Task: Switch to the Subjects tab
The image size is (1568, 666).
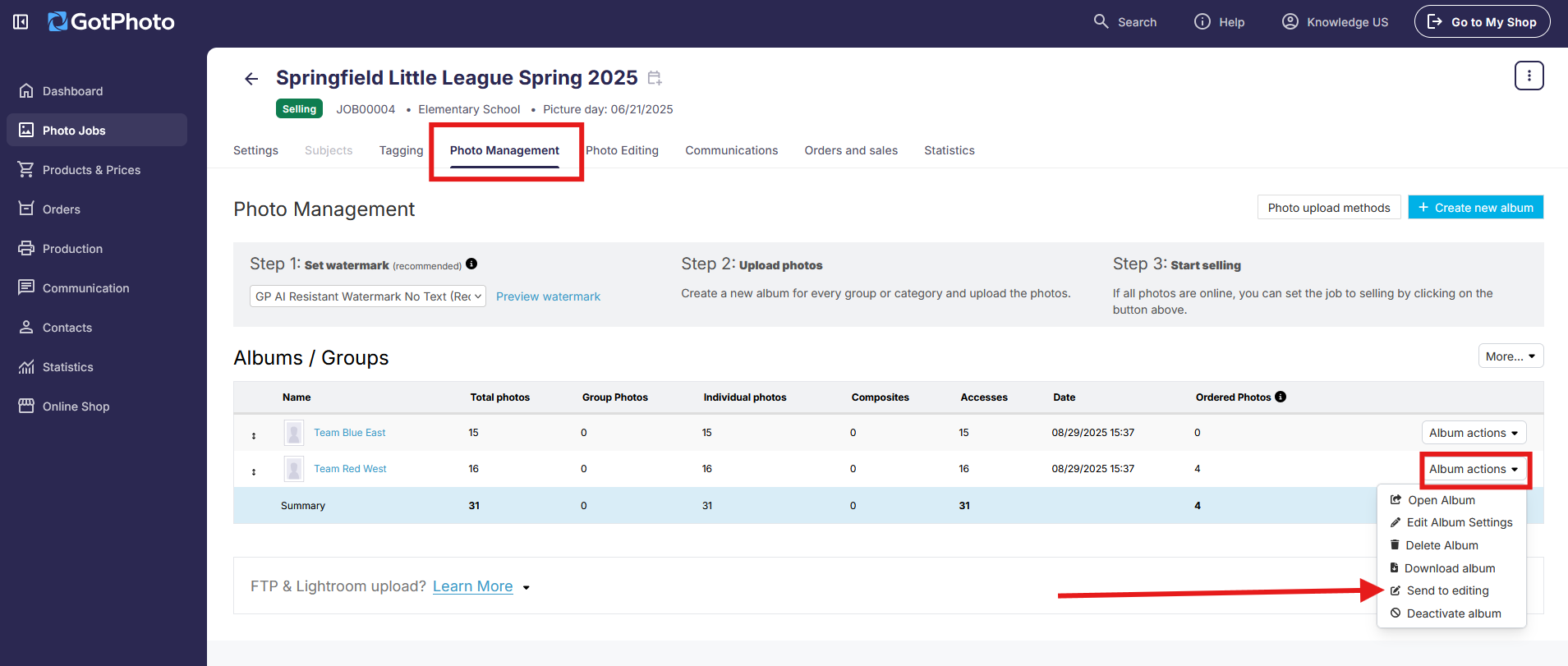Action: [x=329, y=150]
